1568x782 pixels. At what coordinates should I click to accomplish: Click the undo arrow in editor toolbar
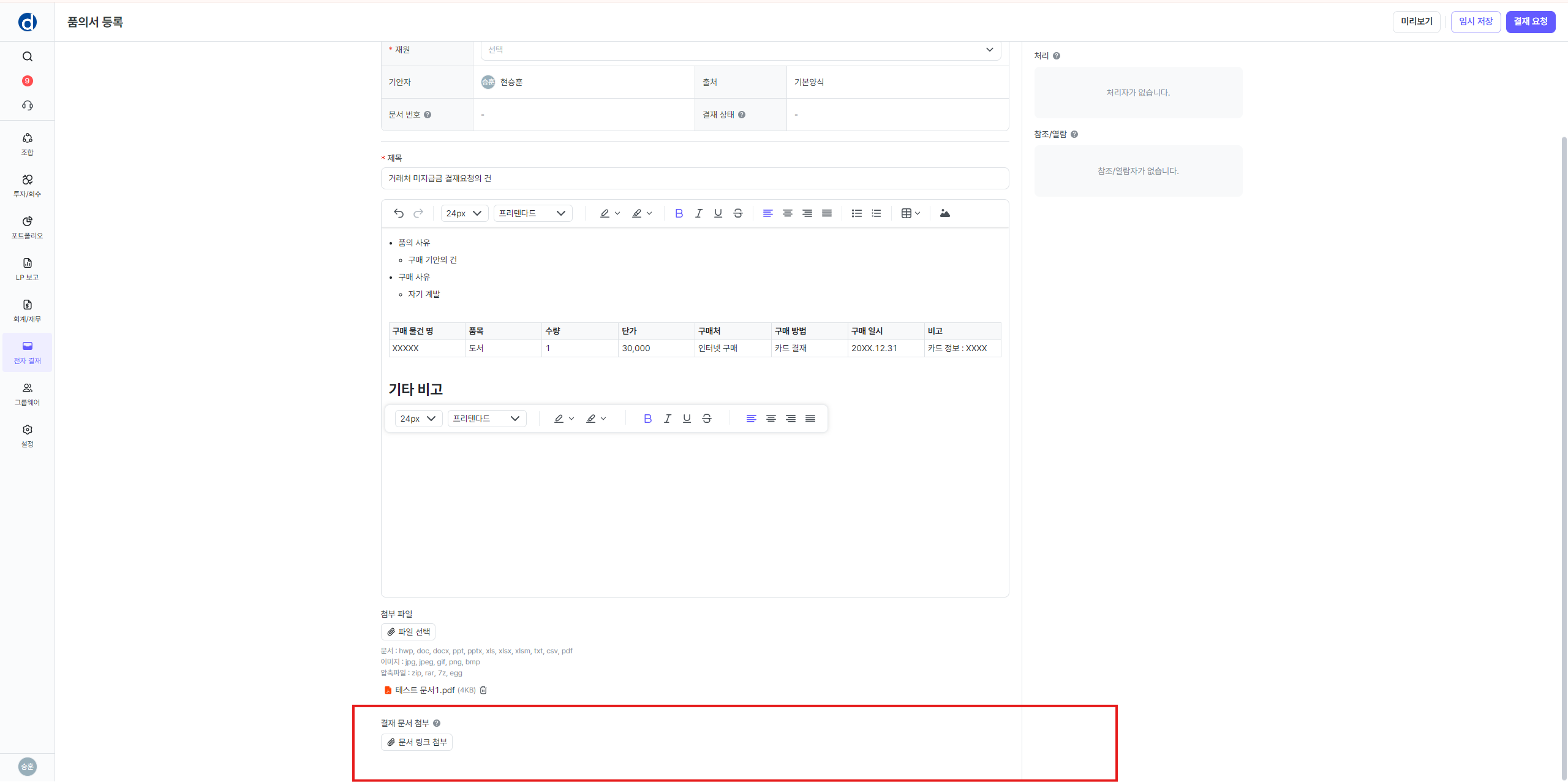tap(399, 213)
